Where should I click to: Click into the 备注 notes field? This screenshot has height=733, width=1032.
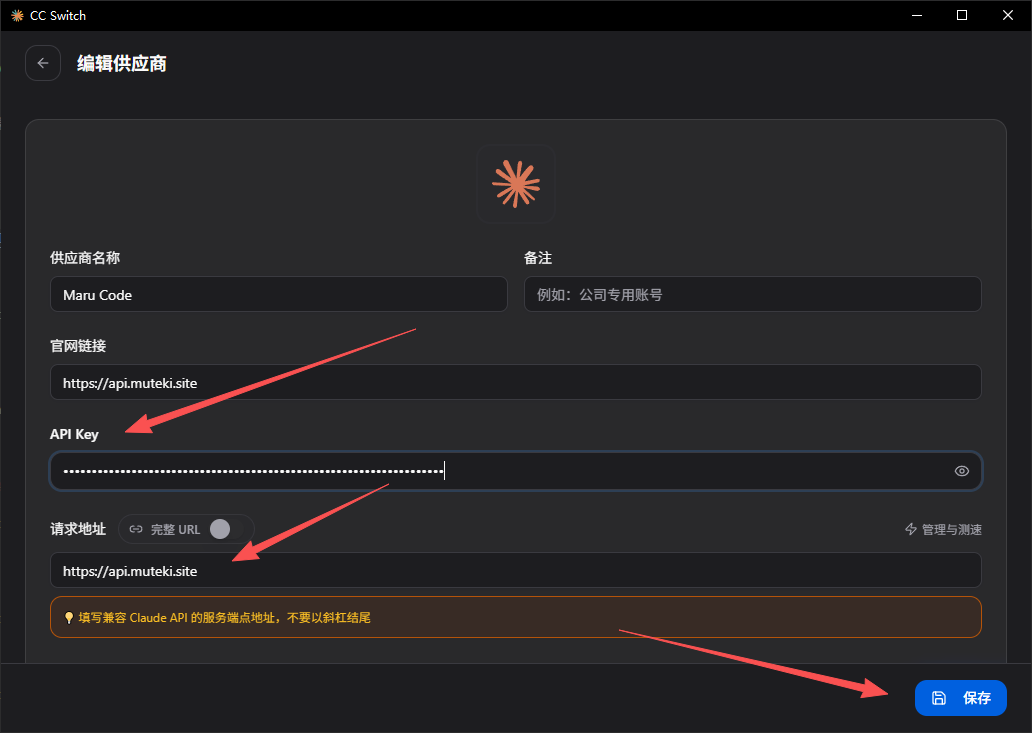point(752,294)
